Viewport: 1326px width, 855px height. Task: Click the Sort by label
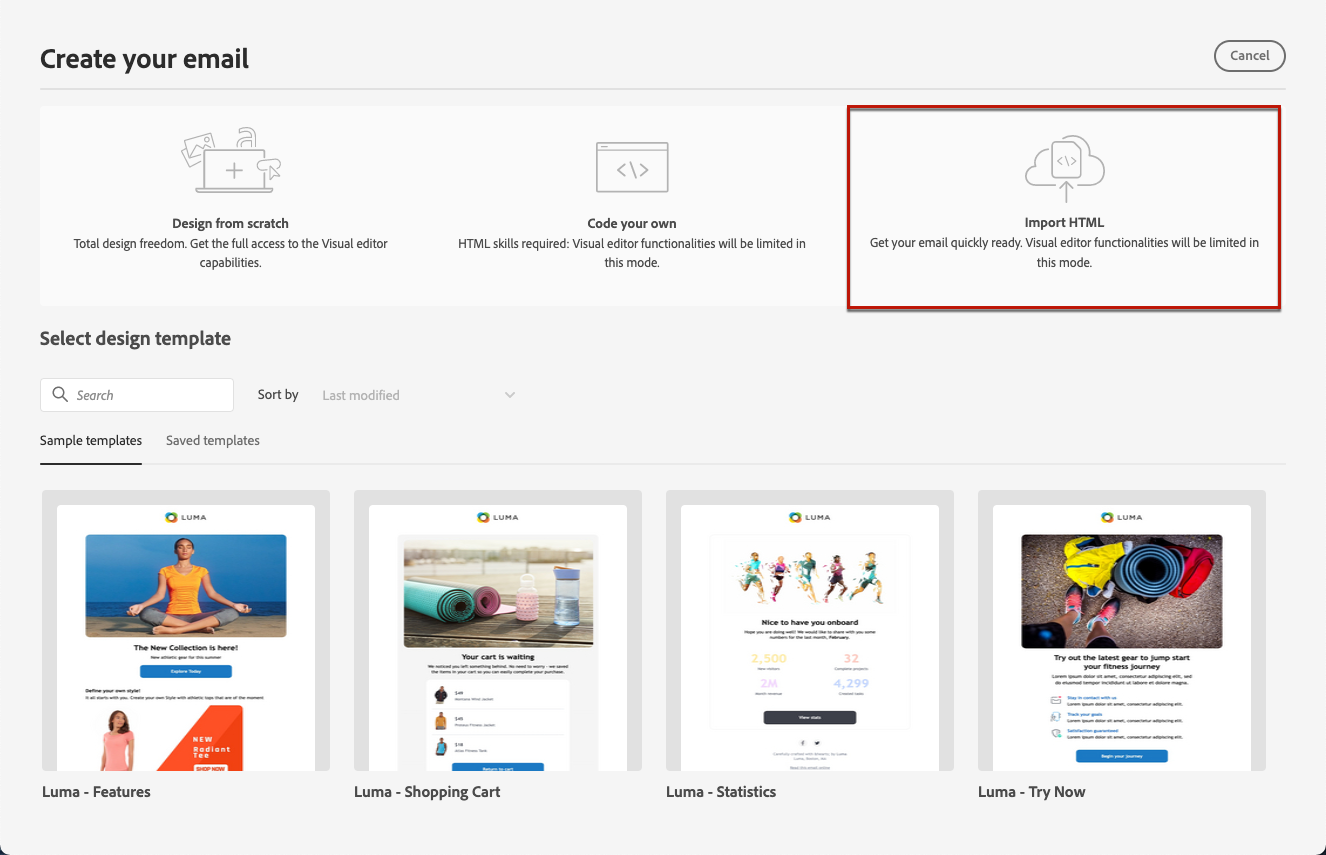(x=278, y=395)
